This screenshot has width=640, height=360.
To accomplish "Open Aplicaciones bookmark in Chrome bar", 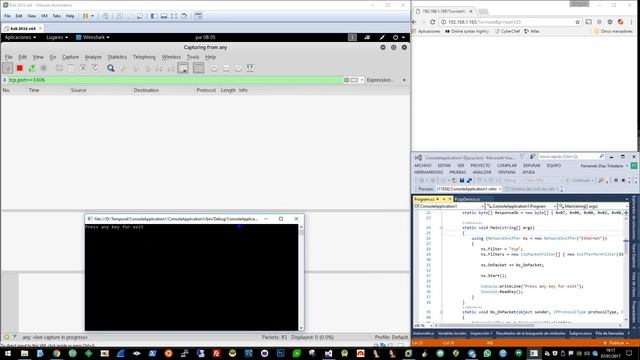I will coord(426,31).
